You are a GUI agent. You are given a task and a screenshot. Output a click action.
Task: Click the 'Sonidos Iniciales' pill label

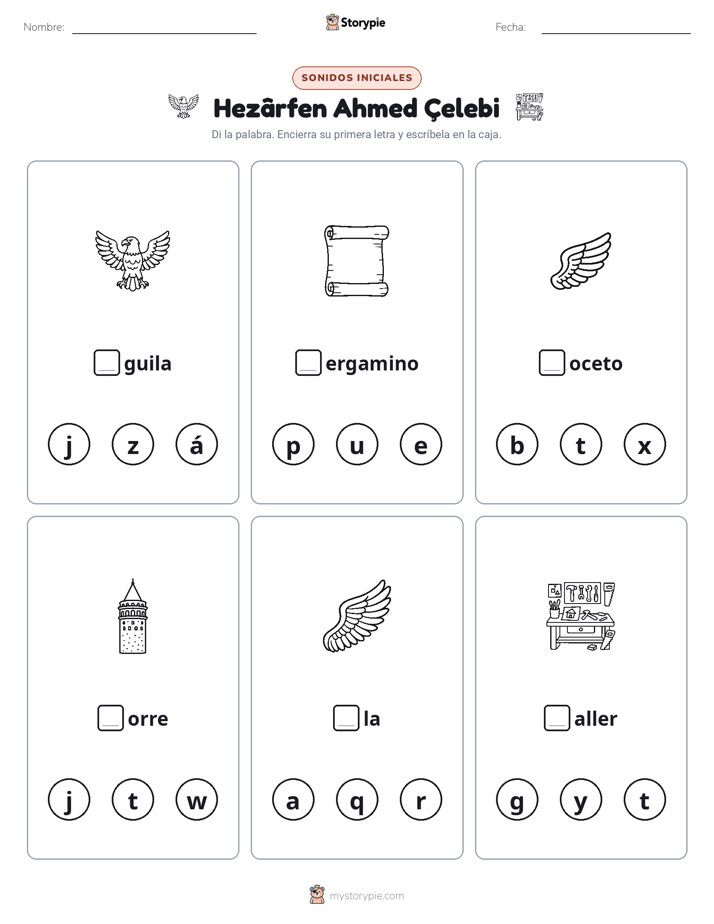(x=357, y=78)
